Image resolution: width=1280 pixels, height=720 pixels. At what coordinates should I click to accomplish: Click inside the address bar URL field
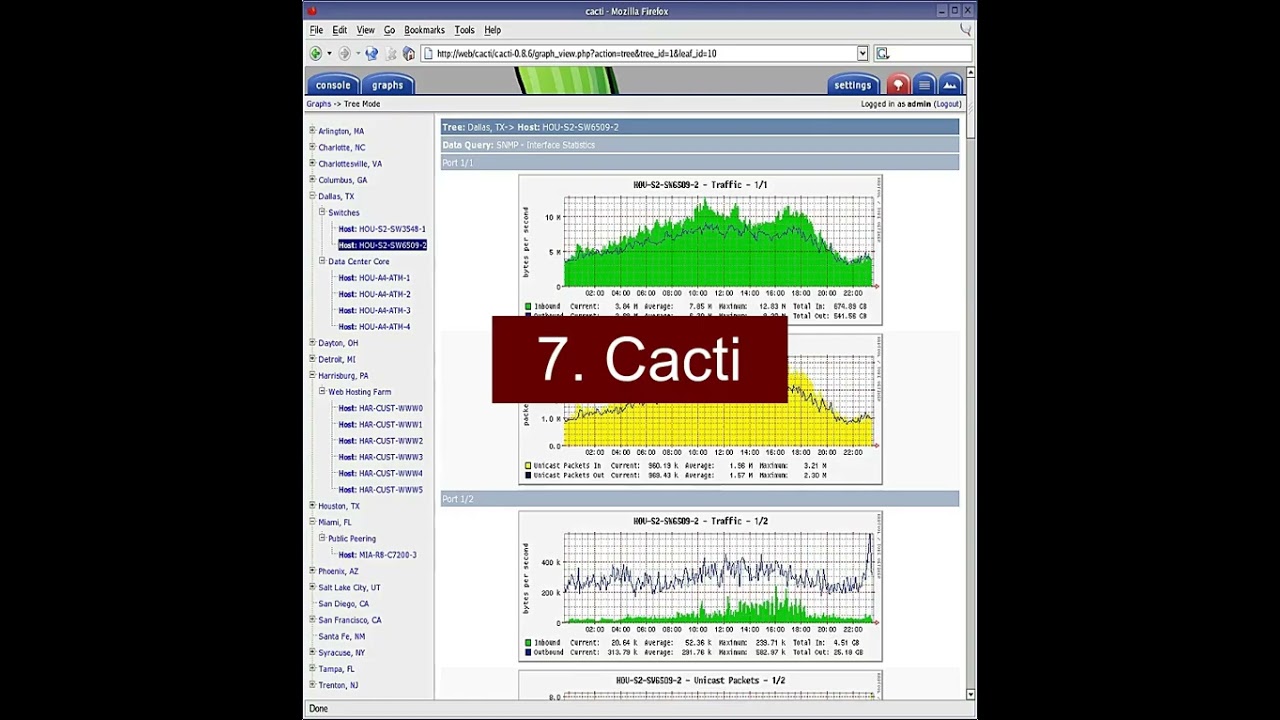coord(645,54)
